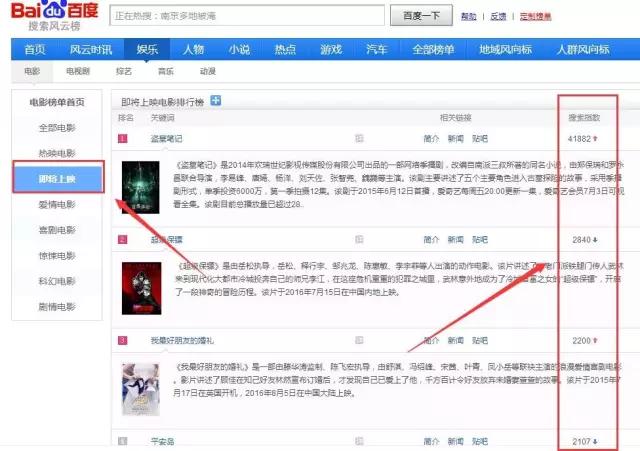
Task: Open the 盗墓笔记 keyword link
Action: [x=167, y=139]
